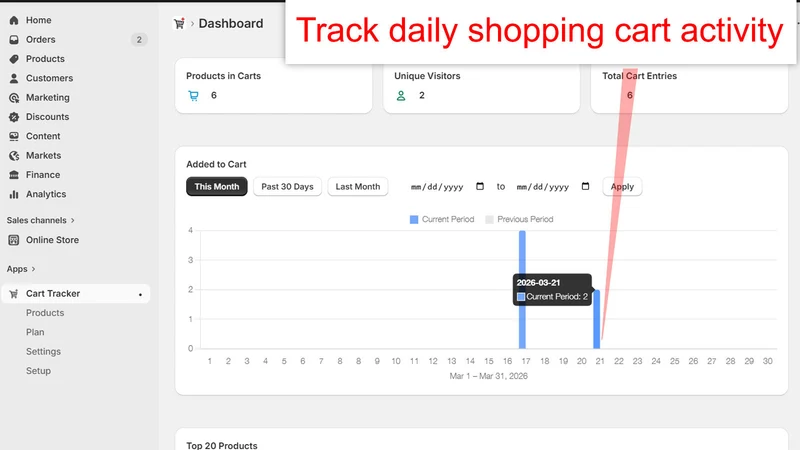Click the Top 20 Products heading
This screenshot has width=800, height=450.
coord(222,445)
